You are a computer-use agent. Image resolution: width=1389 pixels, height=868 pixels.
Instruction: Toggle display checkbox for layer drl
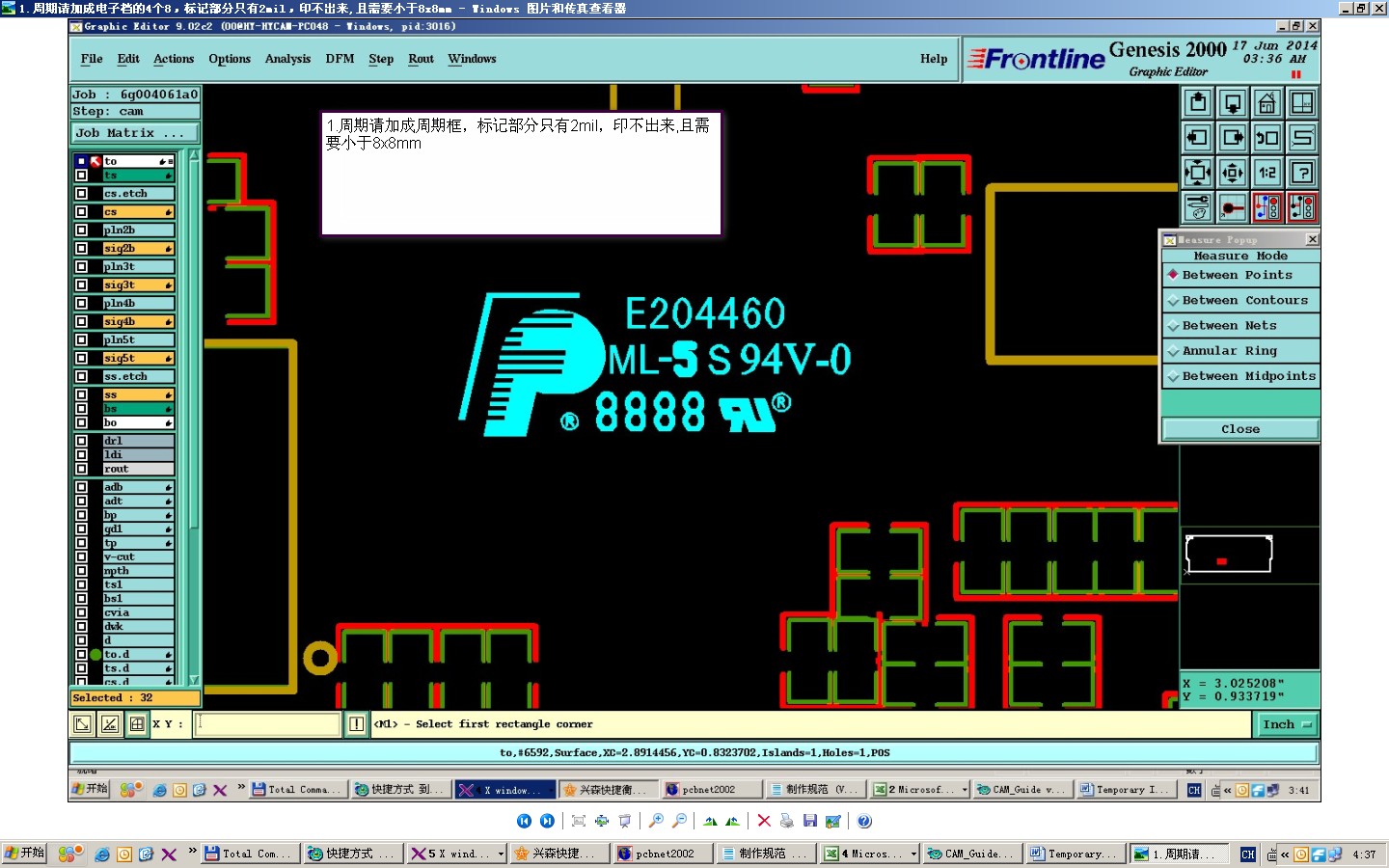82,441
